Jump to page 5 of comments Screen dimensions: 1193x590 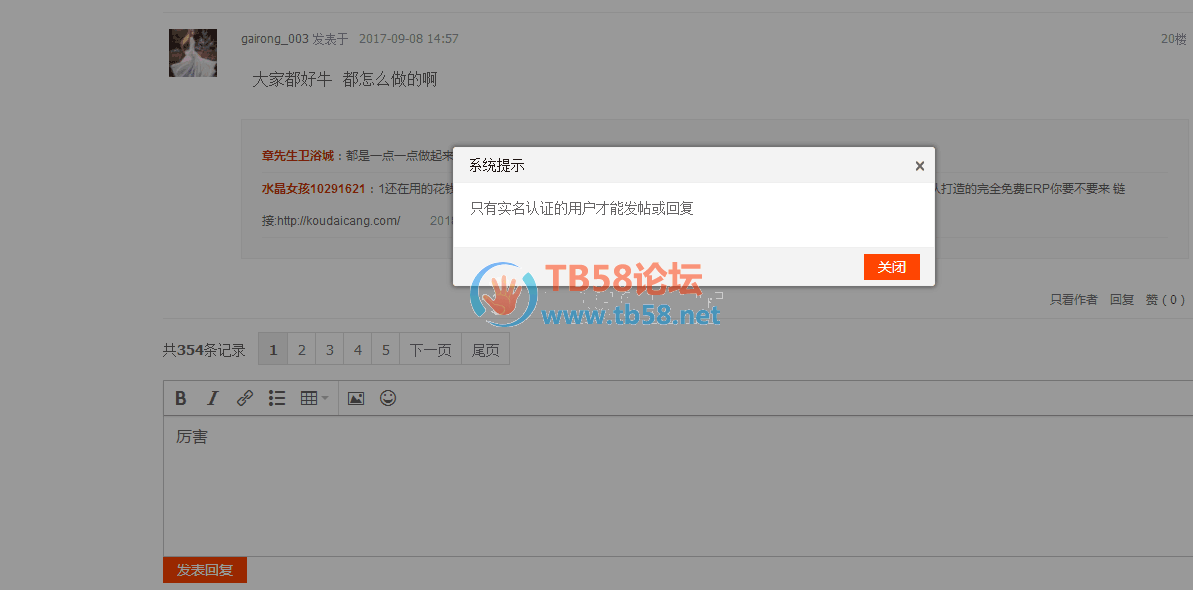[x=386, y=350]
